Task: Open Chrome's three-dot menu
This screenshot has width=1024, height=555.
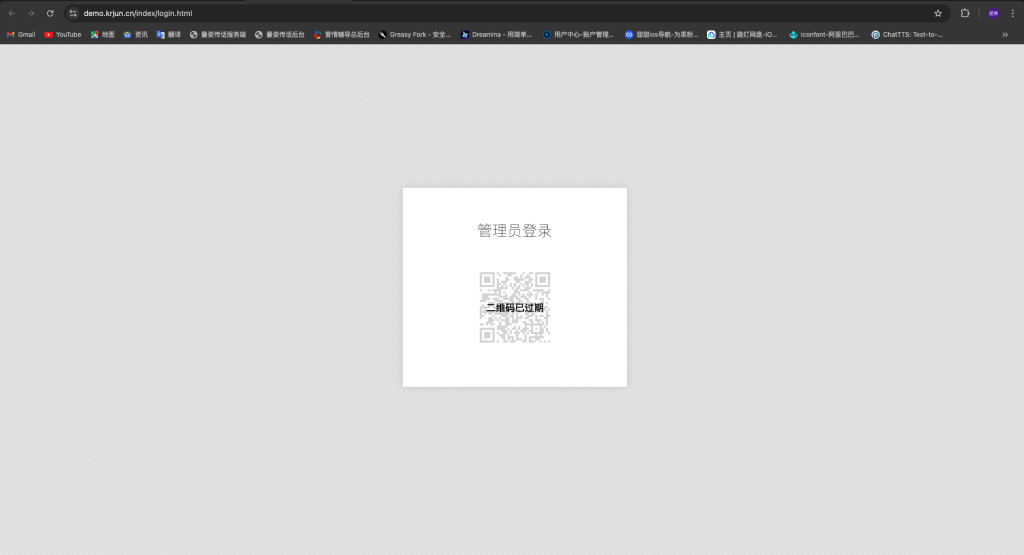Action: [1013, 13]
